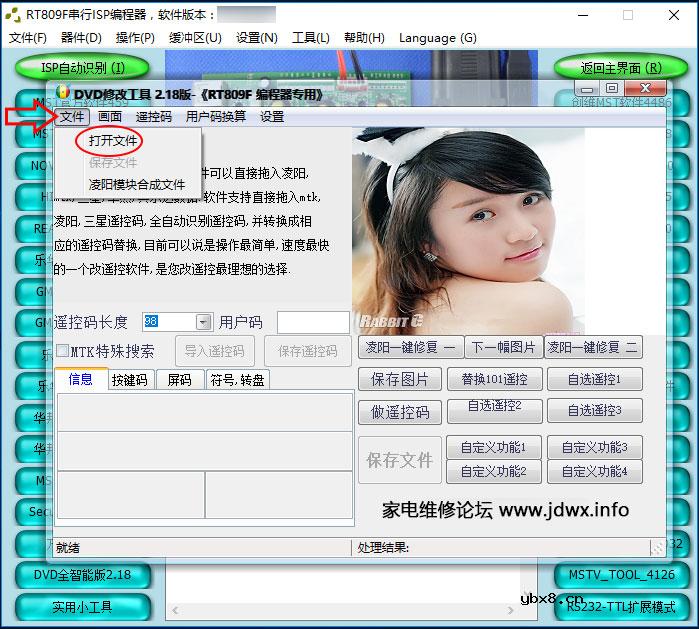Click the 用户码 input field
The height and width of the screenshot is (629, 699).
pyautogui.click(x=313, y=322)
